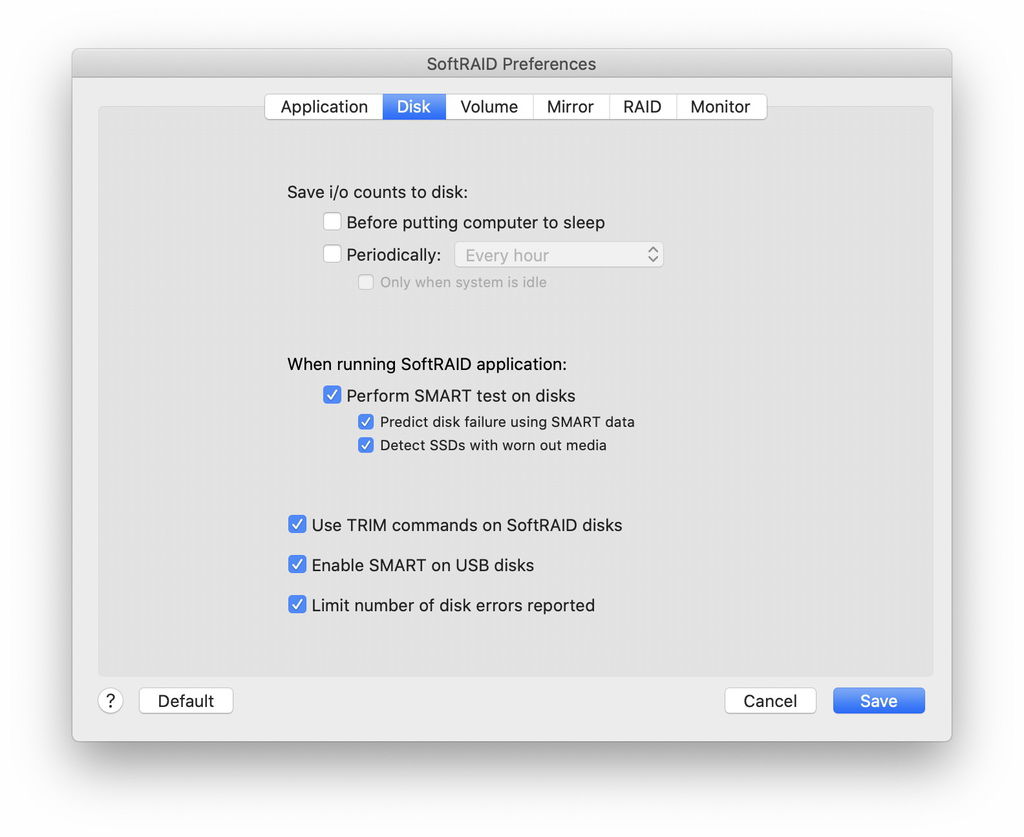Disable Predict disk failure using SMART data
Screen dimensions: 1024x837
click(x=366, y=422)
